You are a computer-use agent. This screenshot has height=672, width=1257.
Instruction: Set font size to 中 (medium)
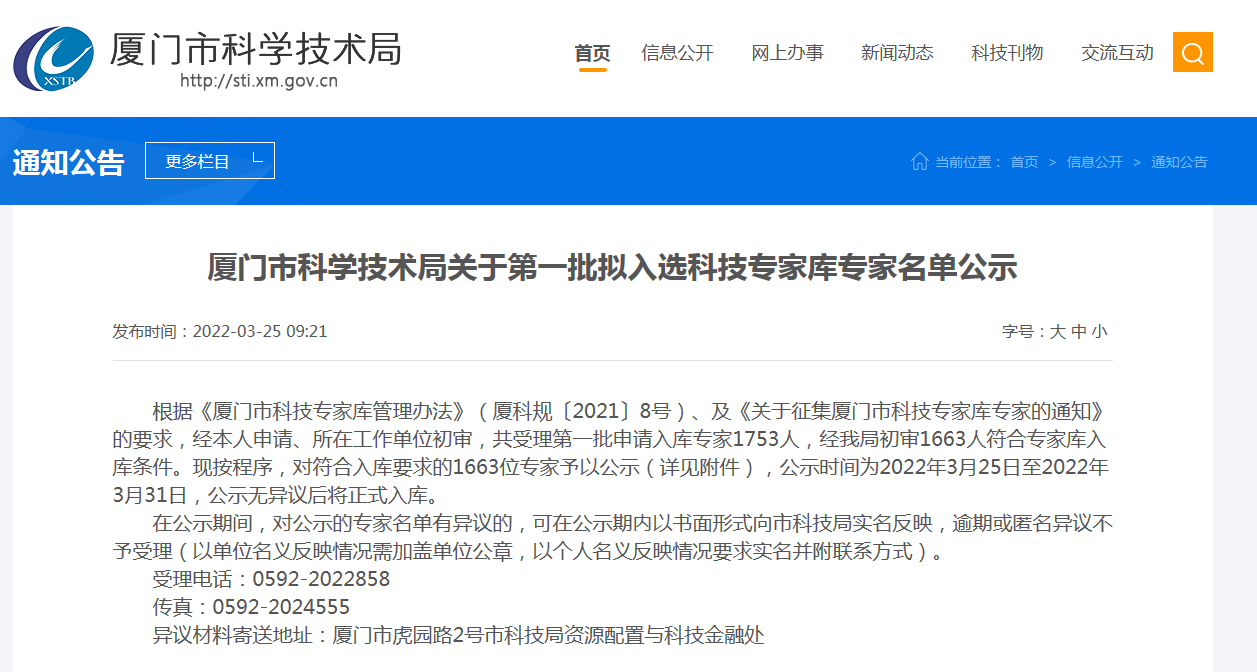point(1078,332)
